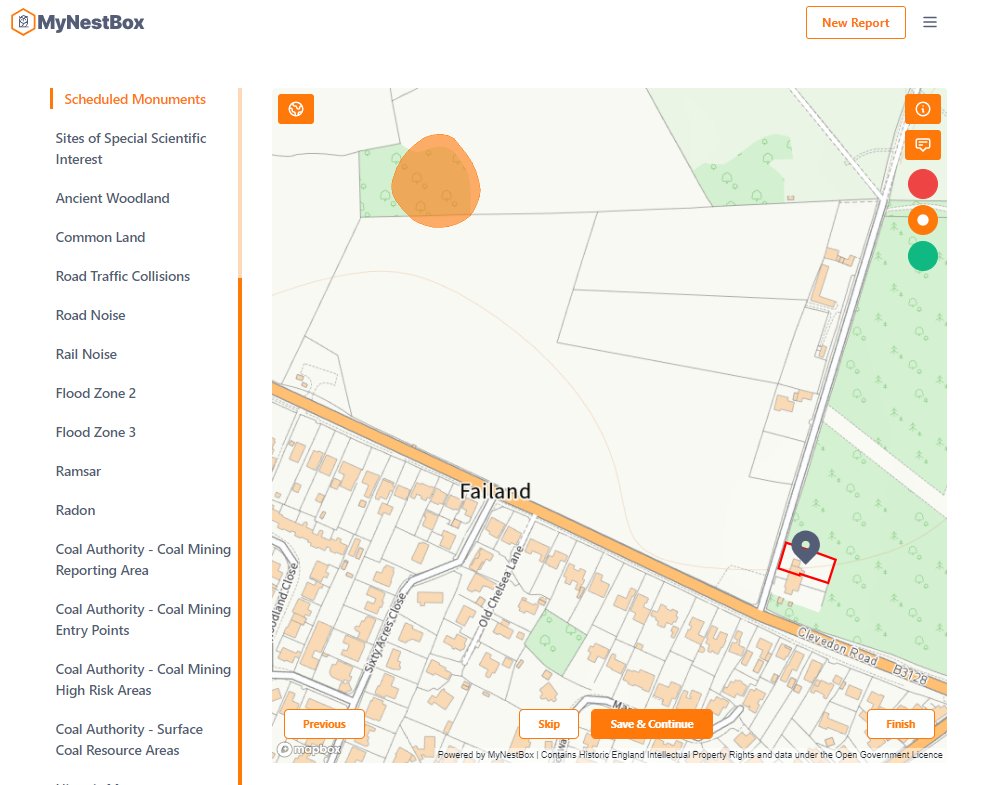Select Radon in sidebar
This screenshot has height=785, width=1008.
[75, 510]
